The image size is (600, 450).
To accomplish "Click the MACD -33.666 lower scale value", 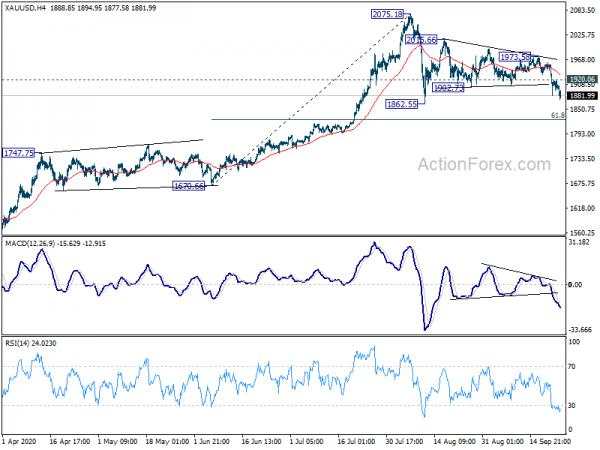I will (580, 329).
